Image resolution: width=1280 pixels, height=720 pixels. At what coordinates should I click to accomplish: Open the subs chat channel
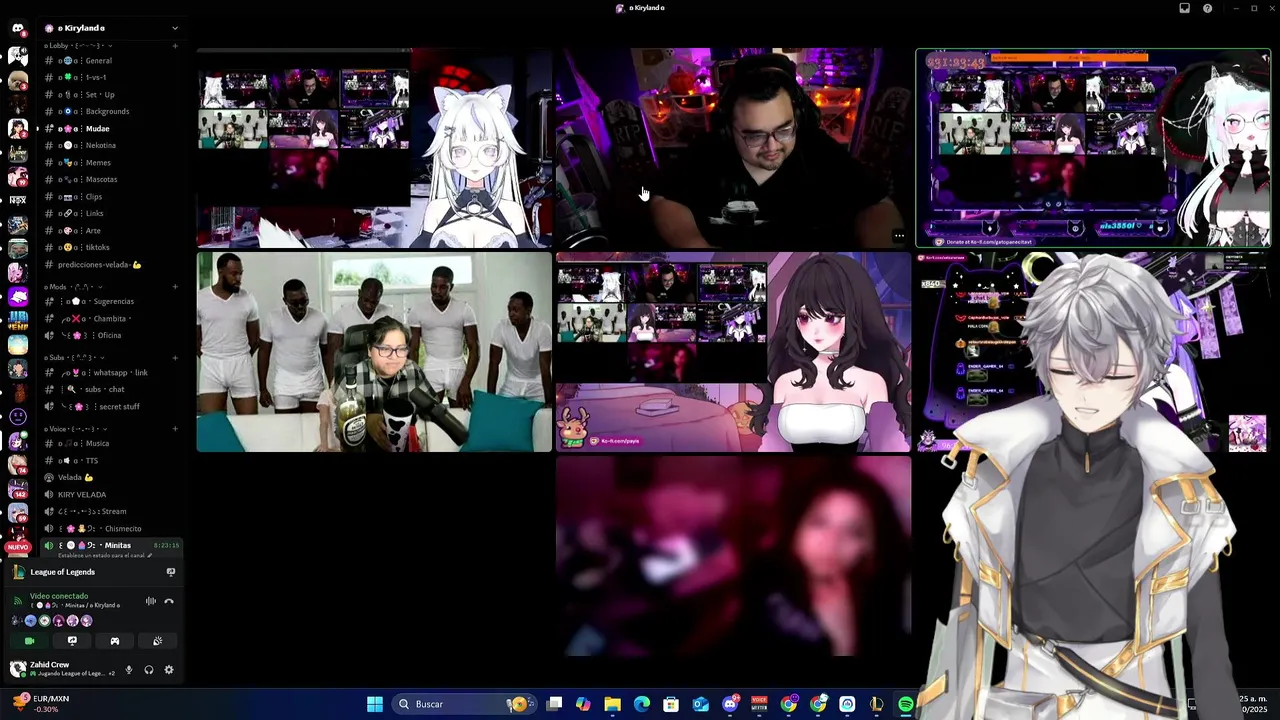(x=110, y=389)
